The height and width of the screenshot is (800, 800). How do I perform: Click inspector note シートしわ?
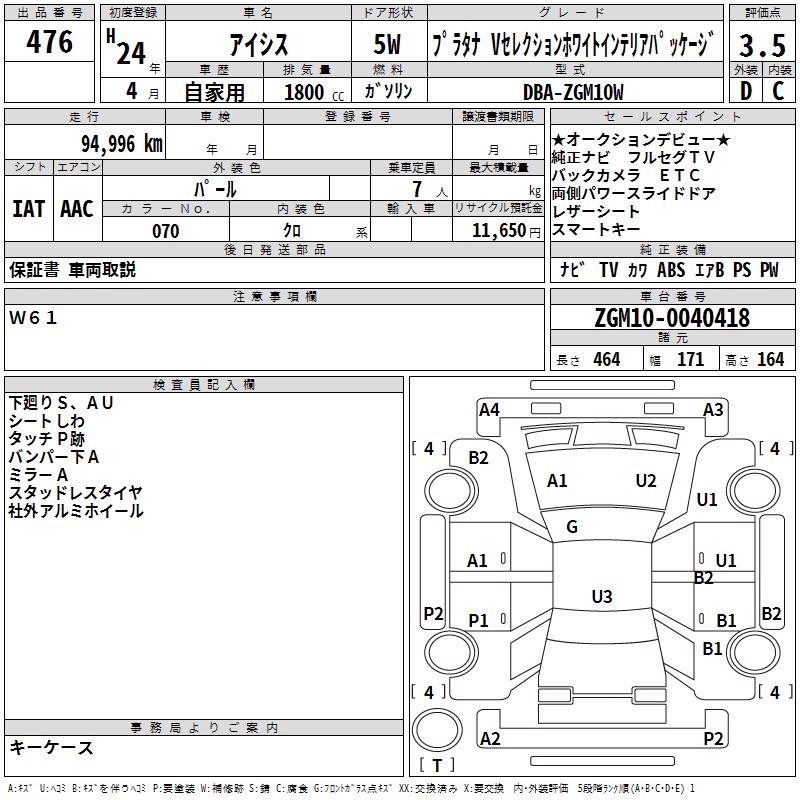pyautogui.click(x=46, y=421)
